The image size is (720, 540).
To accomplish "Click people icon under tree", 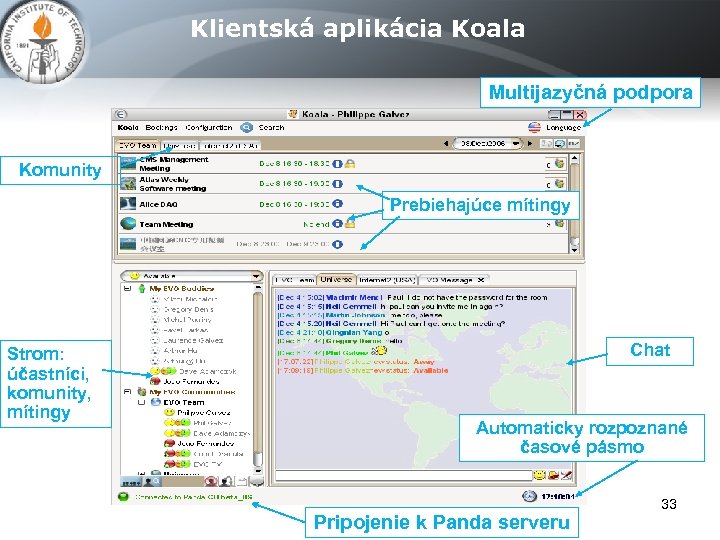I will (226, 481).
